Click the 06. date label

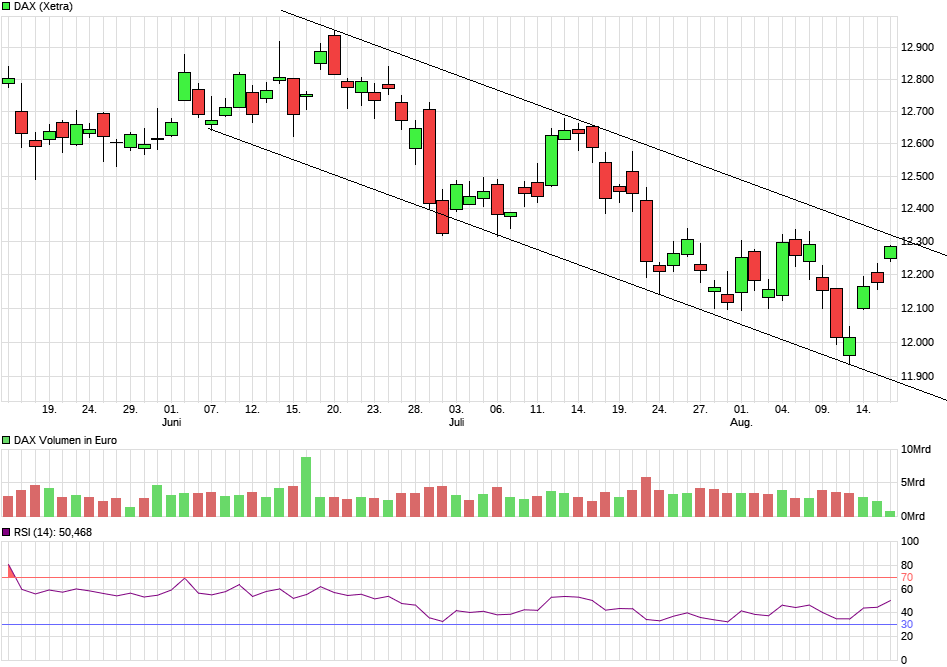point(496,409)
